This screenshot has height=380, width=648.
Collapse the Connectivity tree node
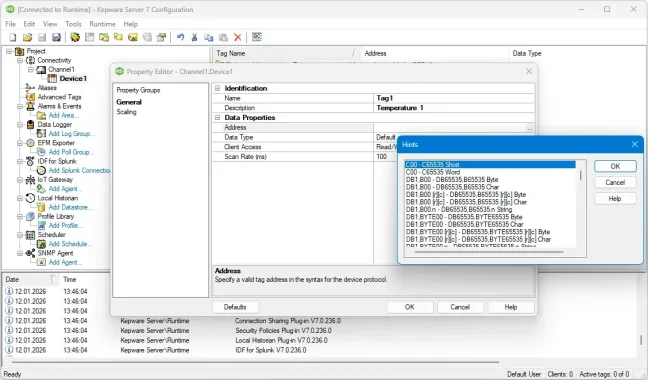point(20,60)
